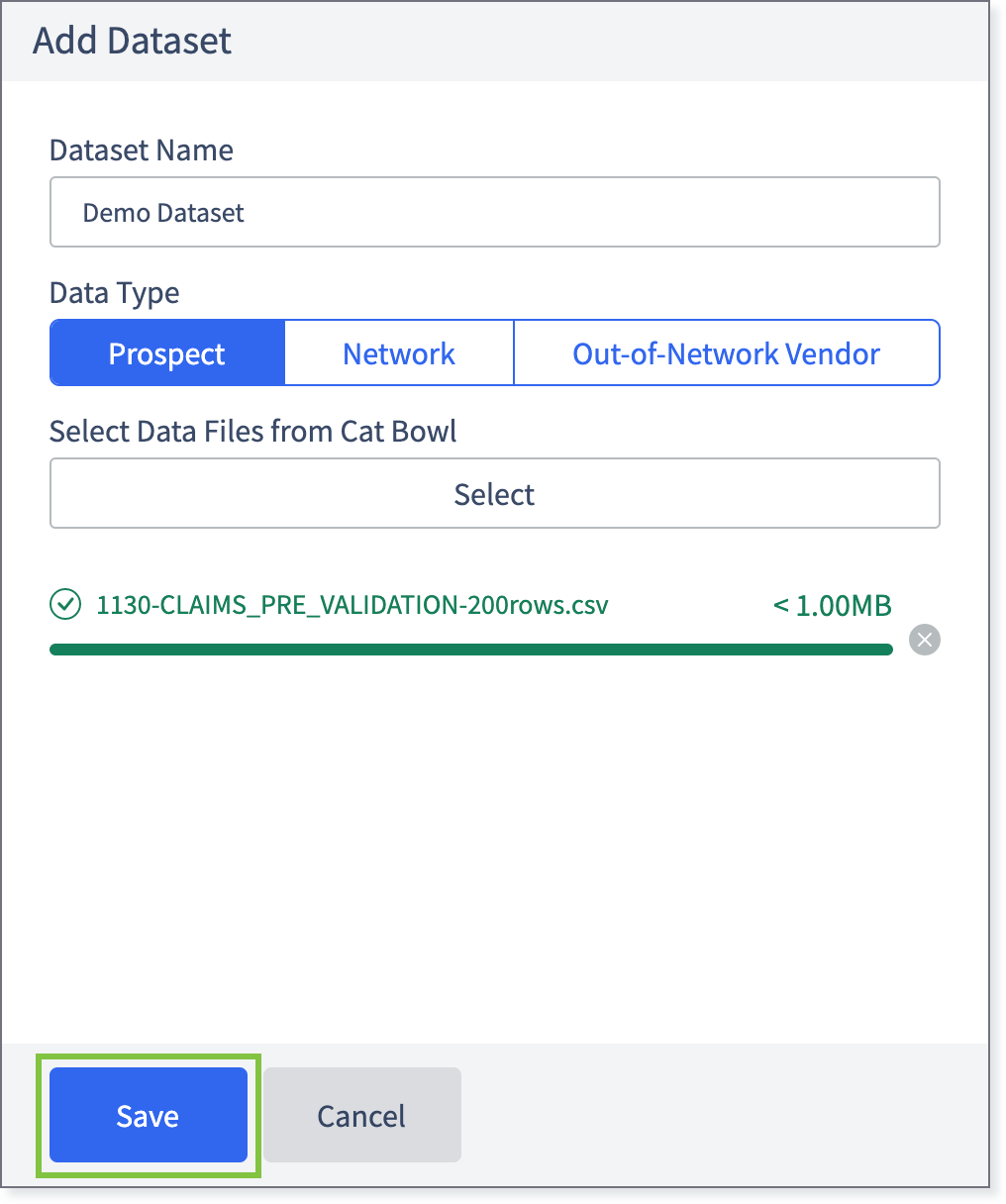Click the green checkmark upload-success icon
This screenshot has width=1006, height=1204.
click(x=65, y=604)
